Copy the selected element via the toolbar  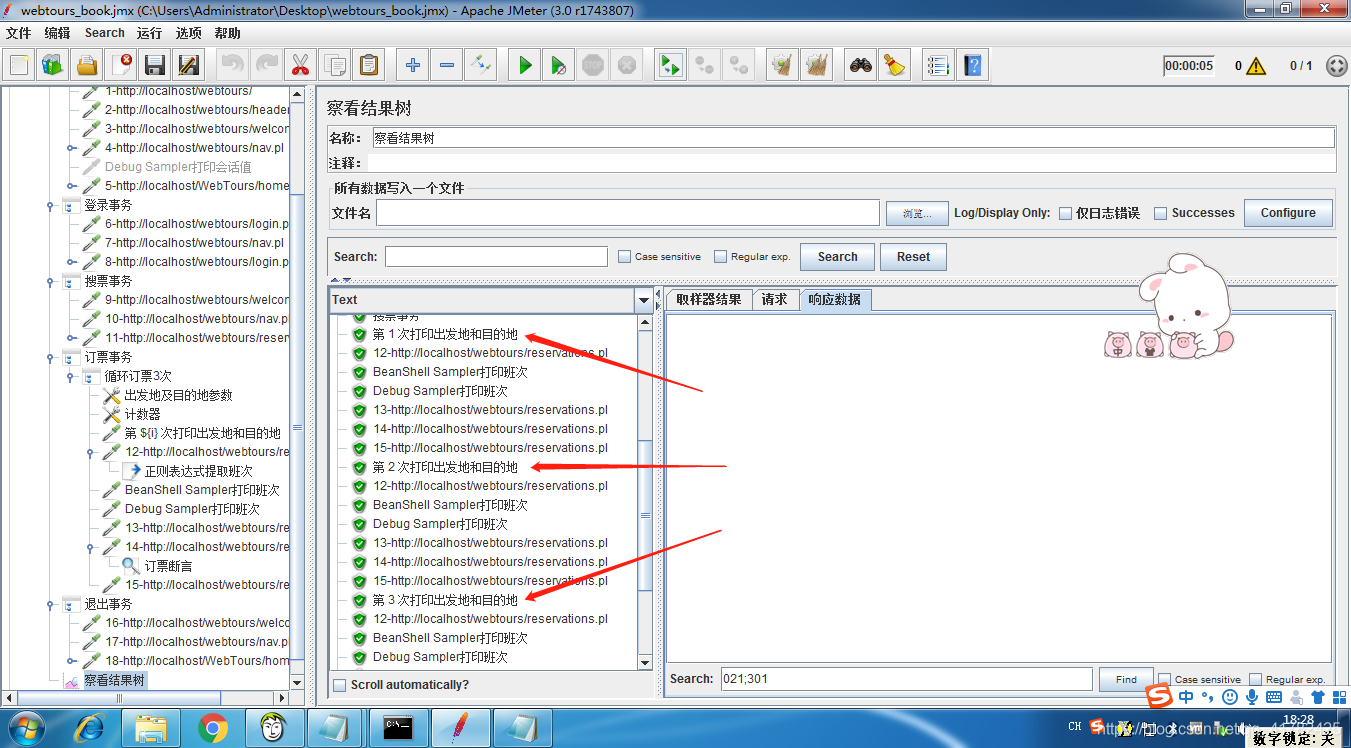334,66
